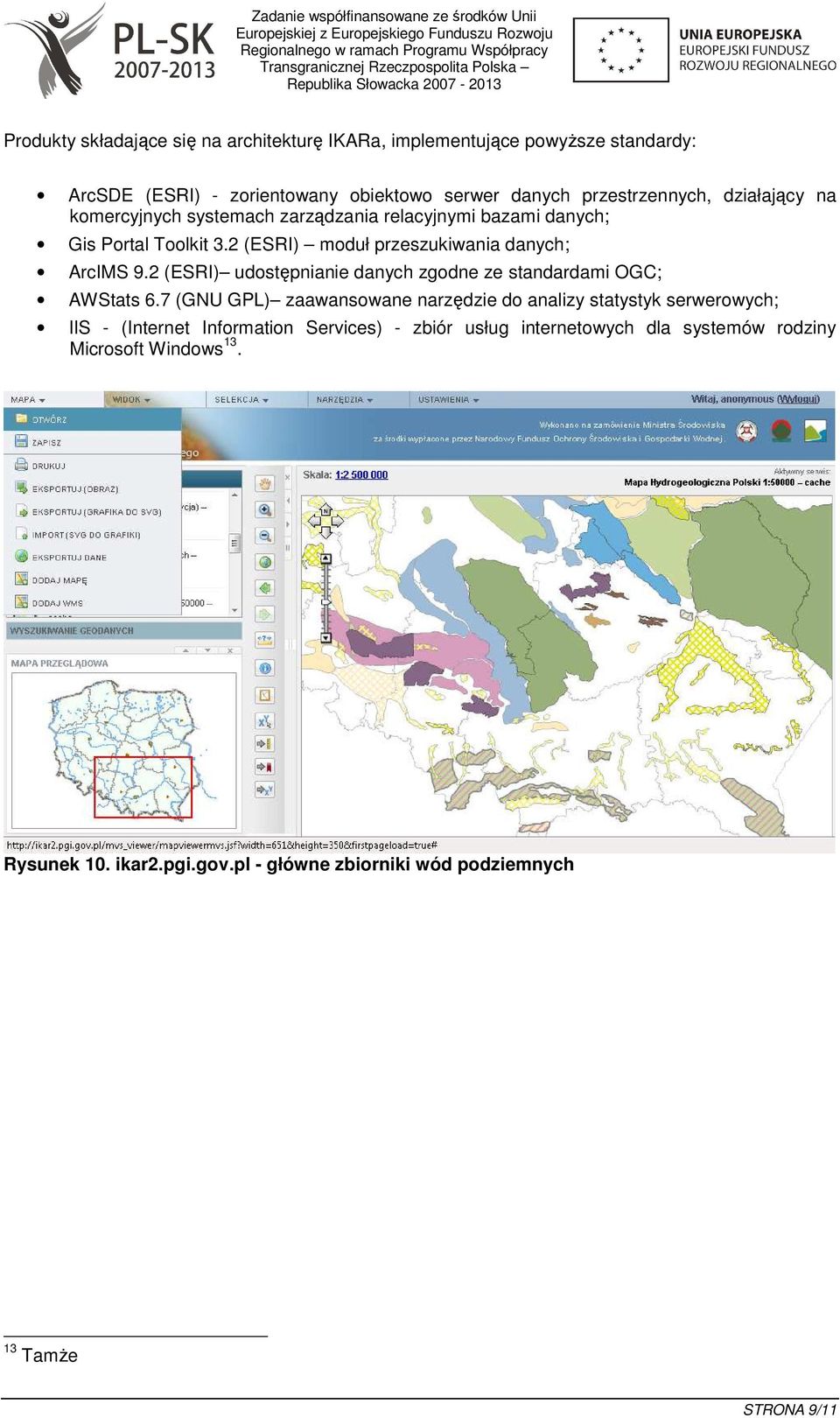Select the pan hand tool
Screen dimensions: 840x1418
[x=265, y=483]
